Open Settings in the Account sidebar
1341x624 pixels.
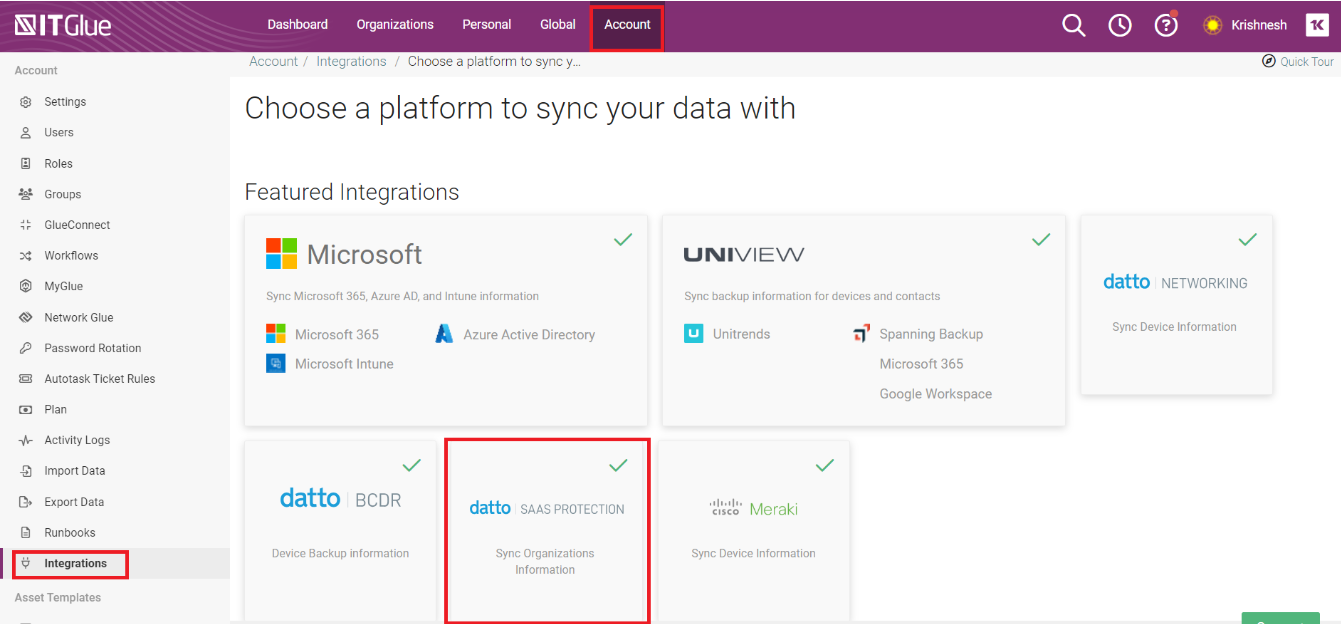65,102
